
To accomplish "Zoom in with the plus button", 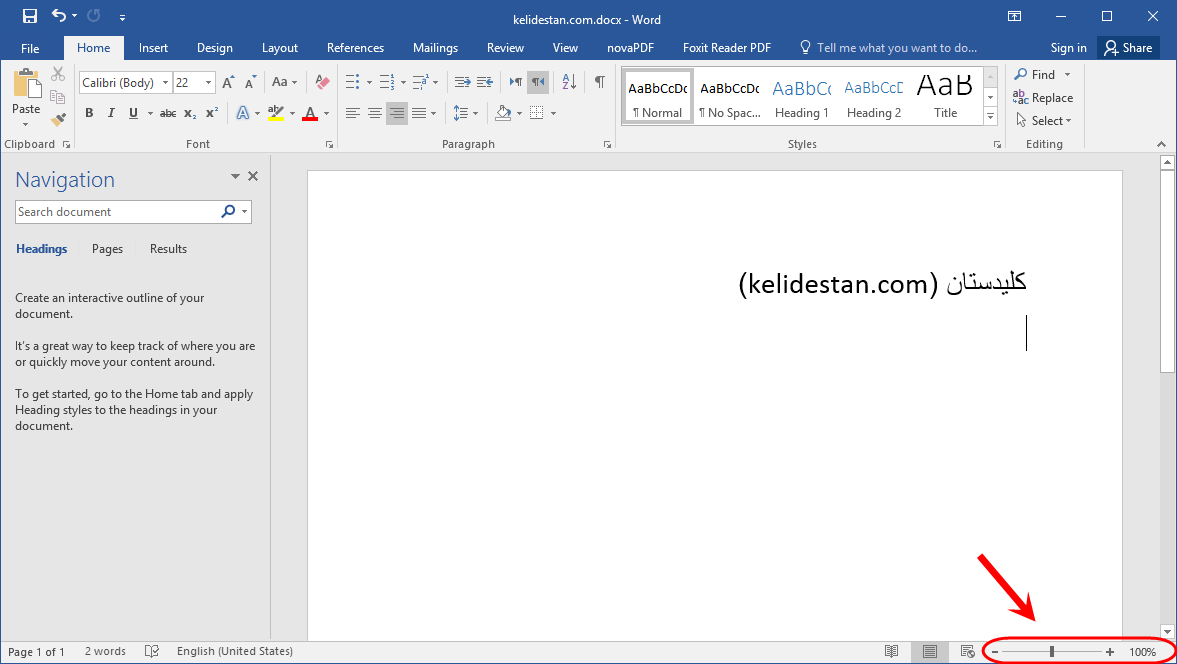I will pyautogui.click(x=1110, y=652).
